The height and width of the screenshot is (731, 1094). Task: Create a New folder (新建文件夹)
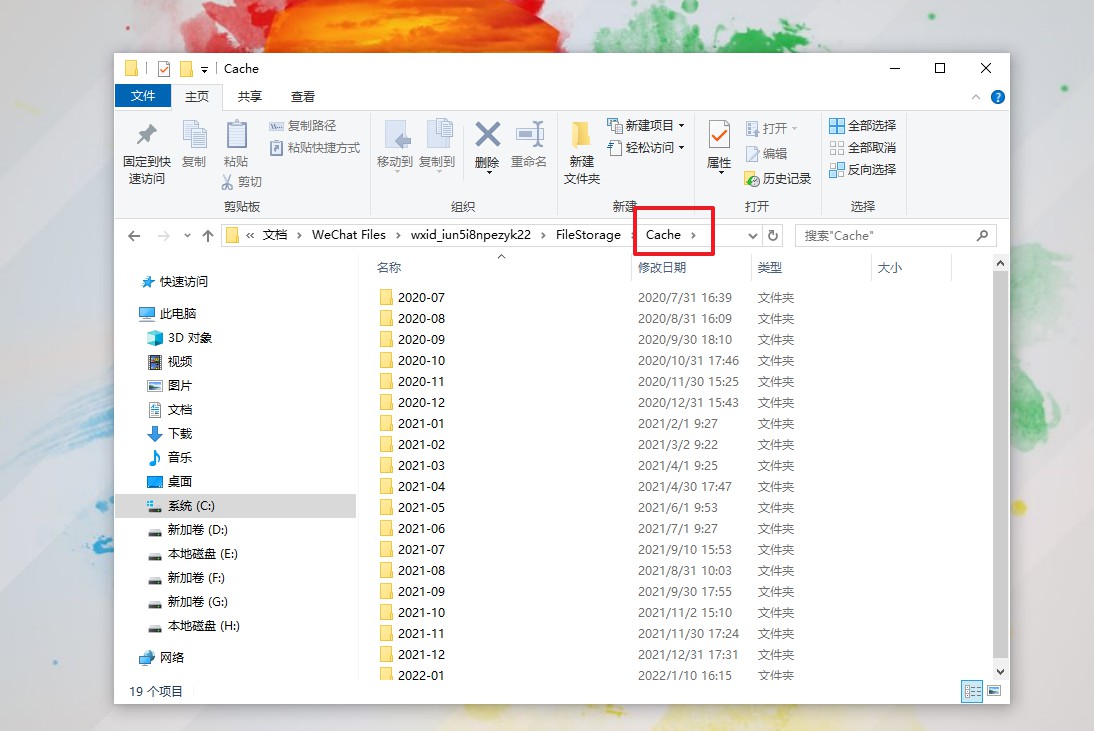581,152
